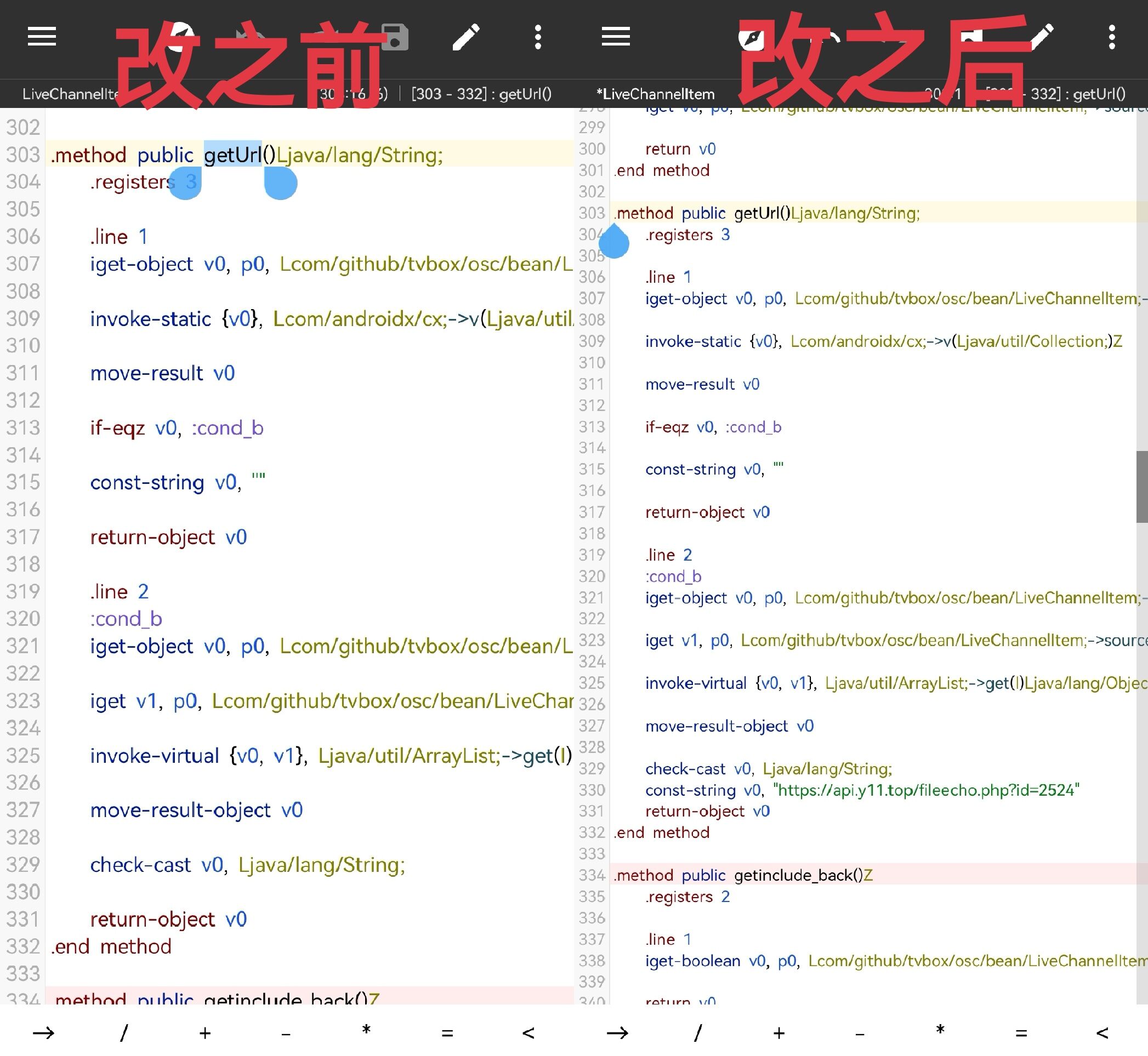Tap the compass navigation icon in the right editor
Image resolution: width=1148 pixels, height=1056 pixels.
[x=751, y=38]
